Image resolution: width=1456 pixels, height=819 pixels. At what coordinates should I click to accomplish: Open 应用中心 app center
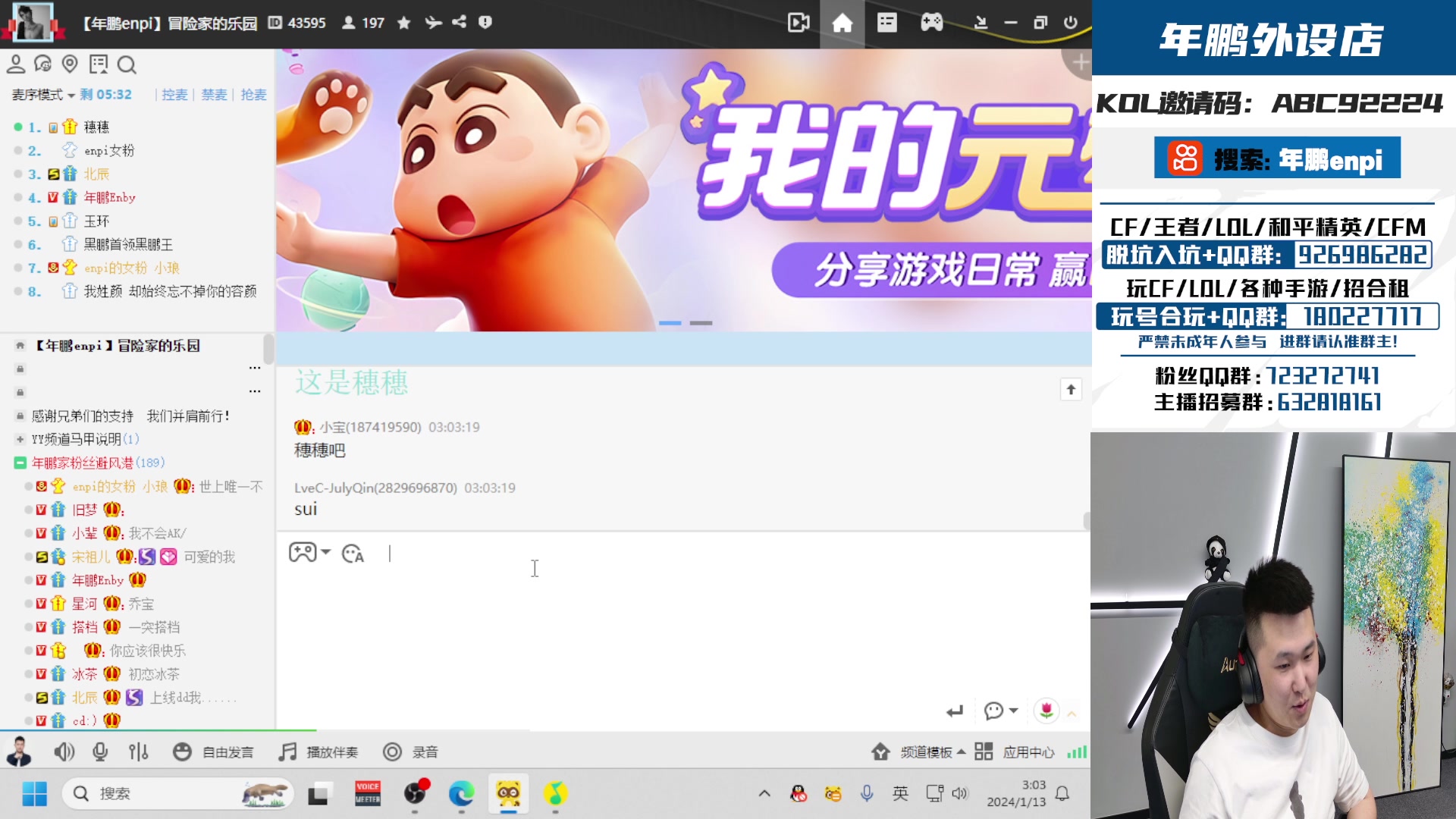pyautogui.click(x=1015, y=752)
